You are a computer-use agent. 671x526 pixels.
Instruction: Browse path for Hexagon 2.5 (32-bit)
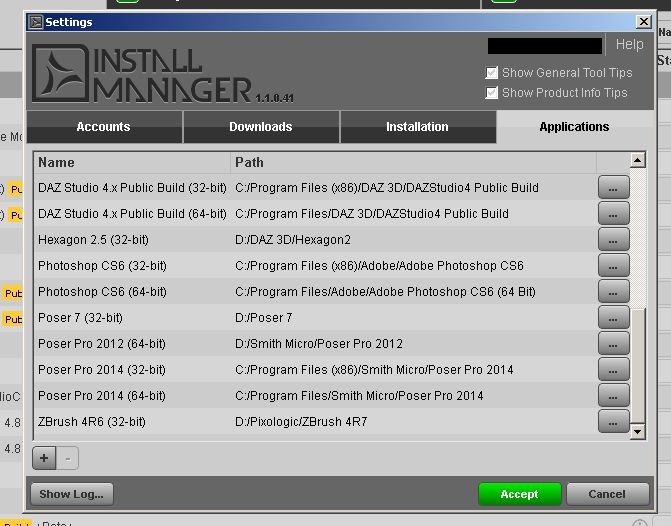tap(614, 240)
